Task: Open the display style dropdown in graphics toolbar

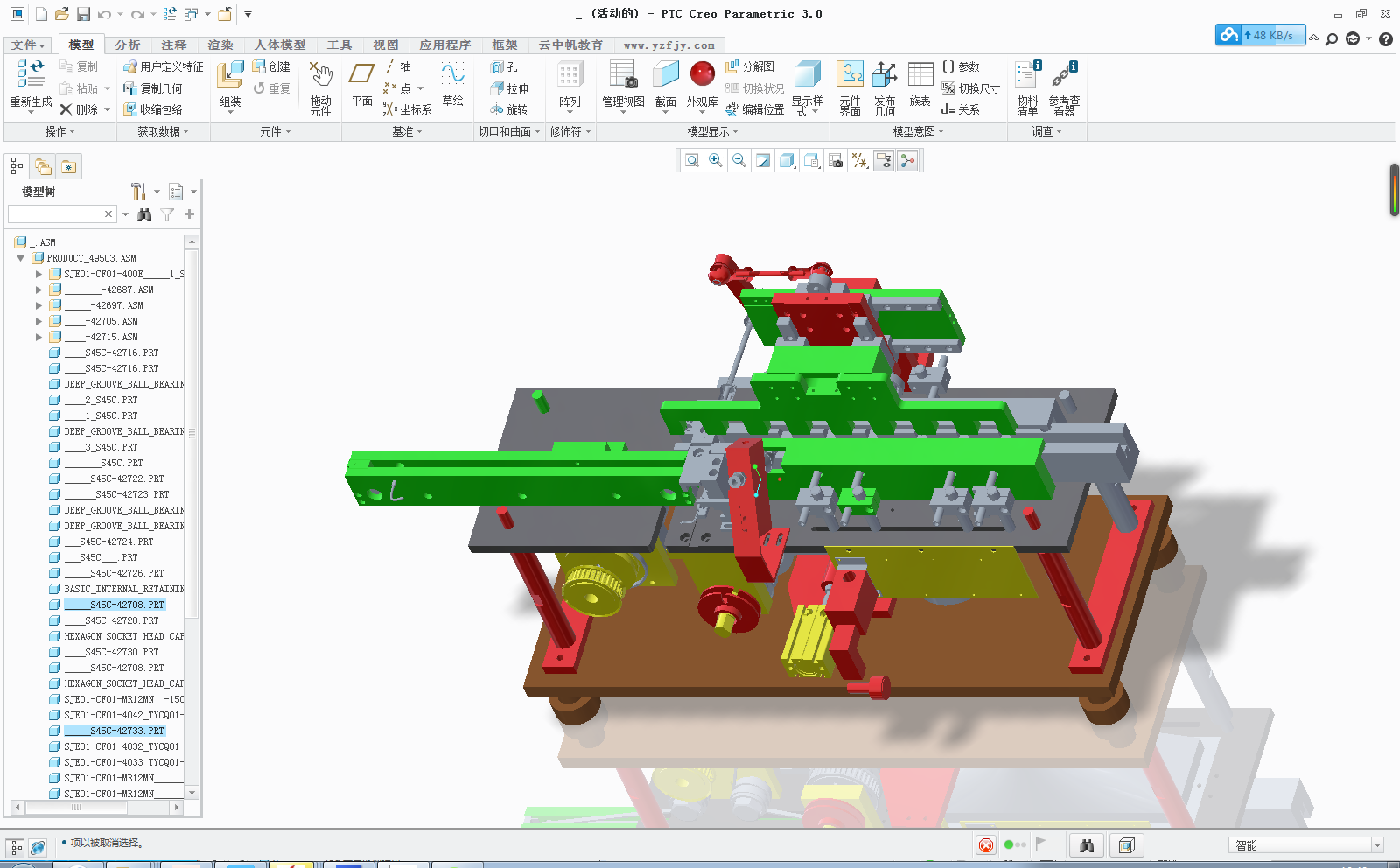Action: [x=786, y=160]
